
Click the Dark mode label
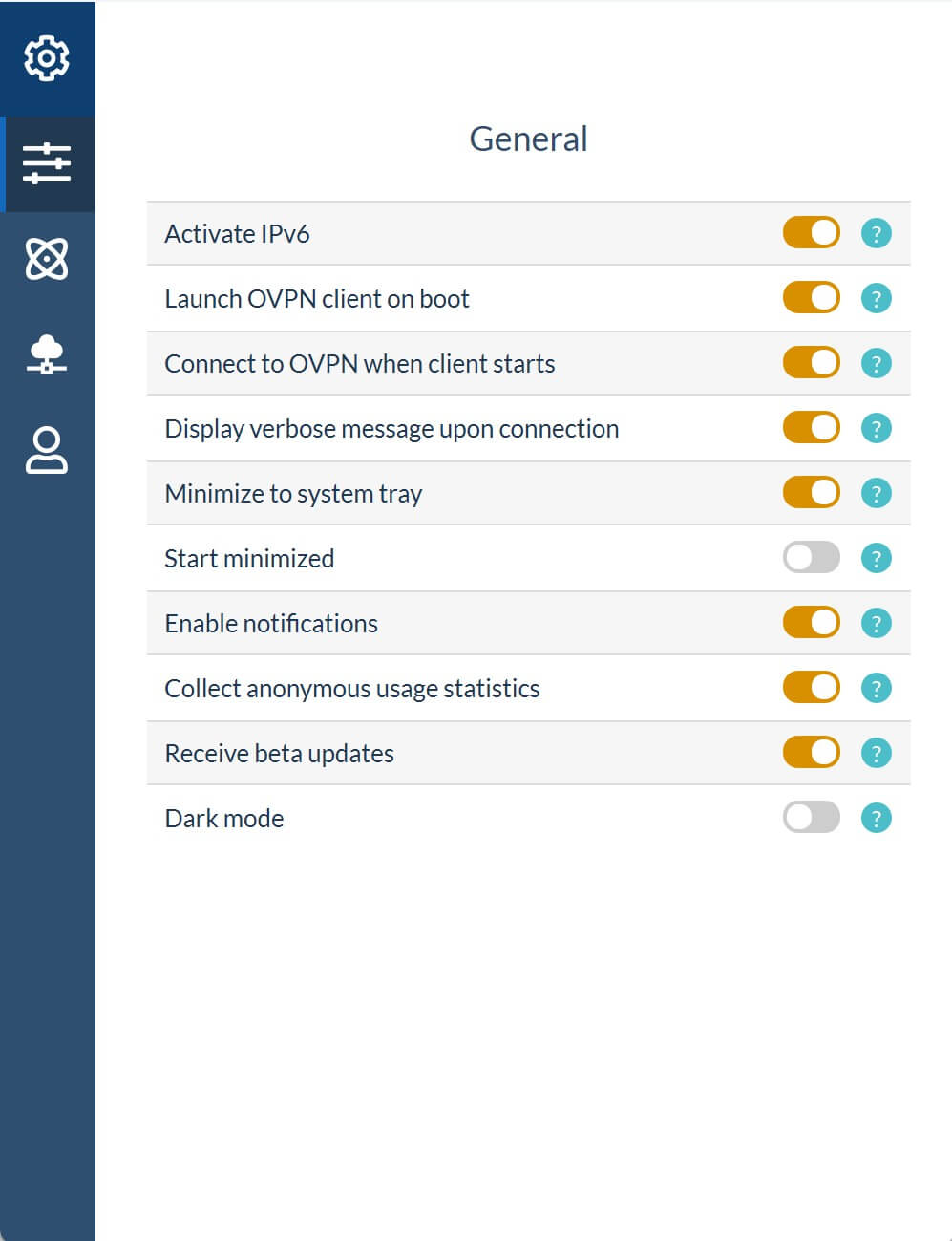pyautogui.click(x=224, y=819)
